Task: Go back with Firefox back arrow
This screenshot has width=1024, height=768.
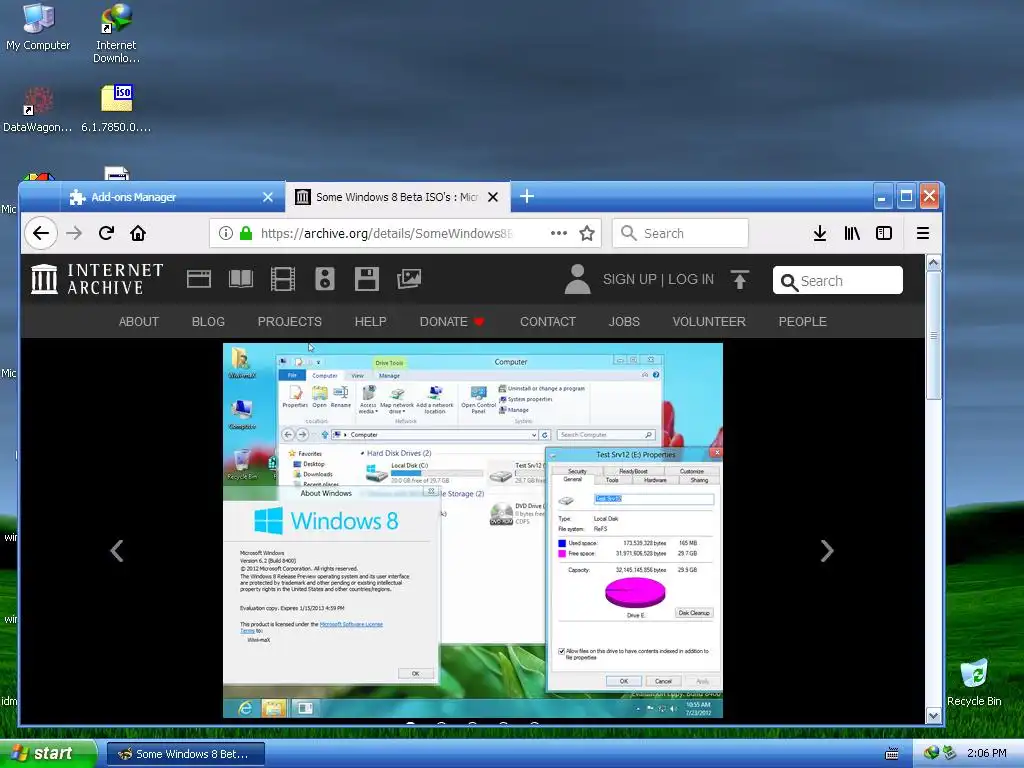Action: [40, 233]
